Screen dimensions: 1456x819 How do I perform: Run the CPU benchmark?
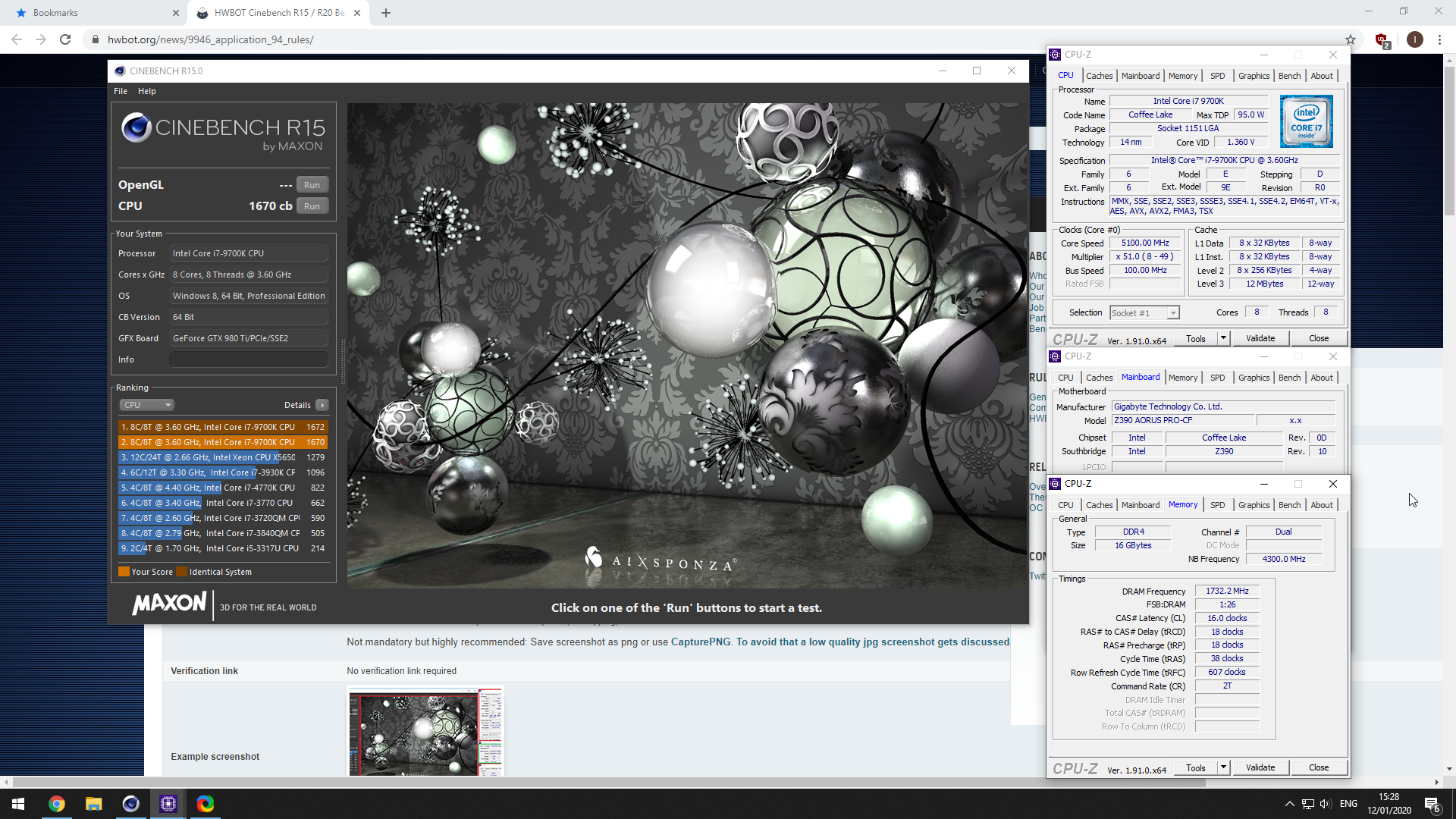pos(312,206)
